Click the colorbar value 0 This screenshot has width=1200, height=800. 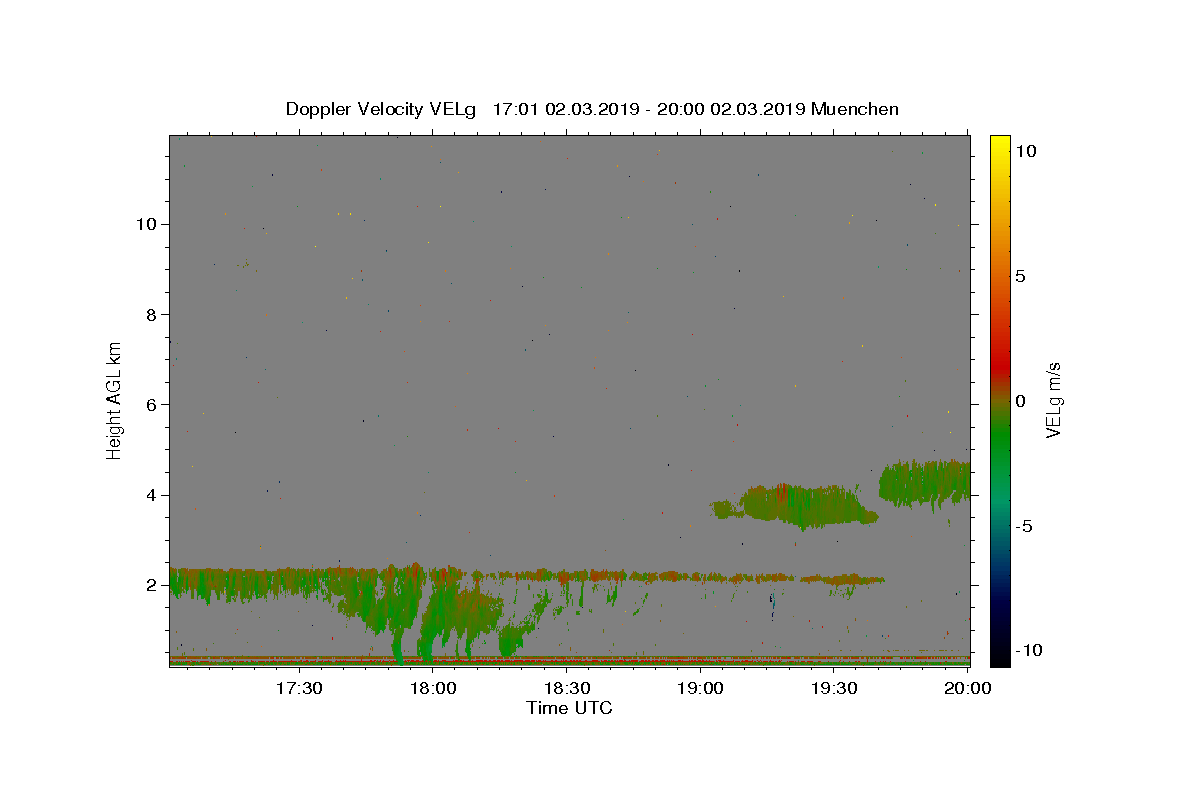click(1021, 401)
